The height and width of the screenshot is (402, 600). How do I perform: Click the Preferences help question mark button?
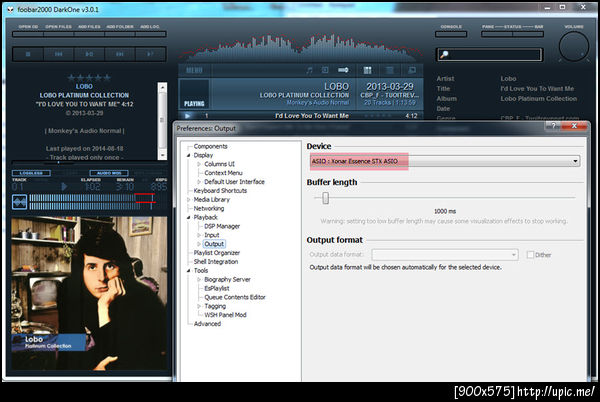pos(553,125)
